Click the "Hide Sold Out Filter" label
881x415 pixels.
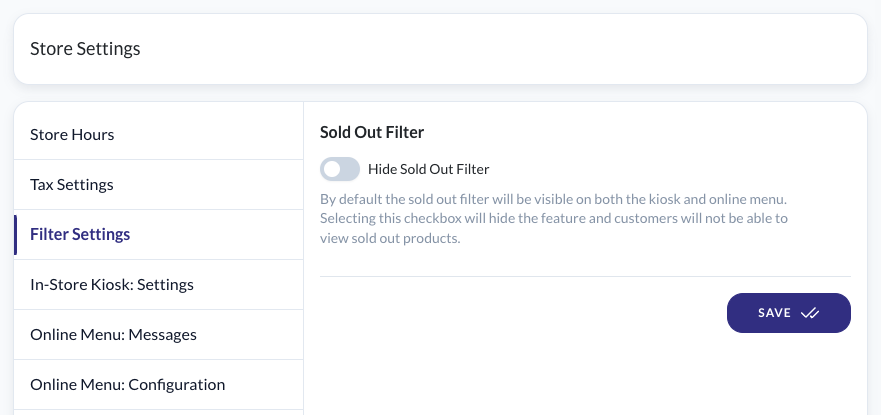tap(429, 169)
